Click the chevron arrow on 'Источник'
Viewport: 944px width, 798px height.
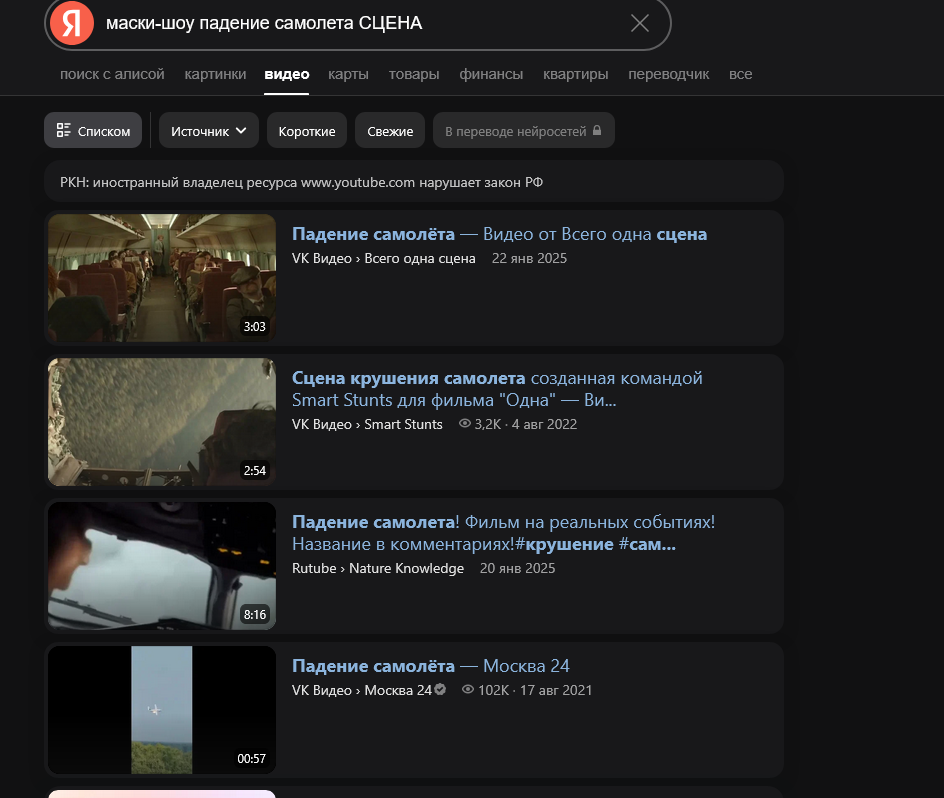241,130
